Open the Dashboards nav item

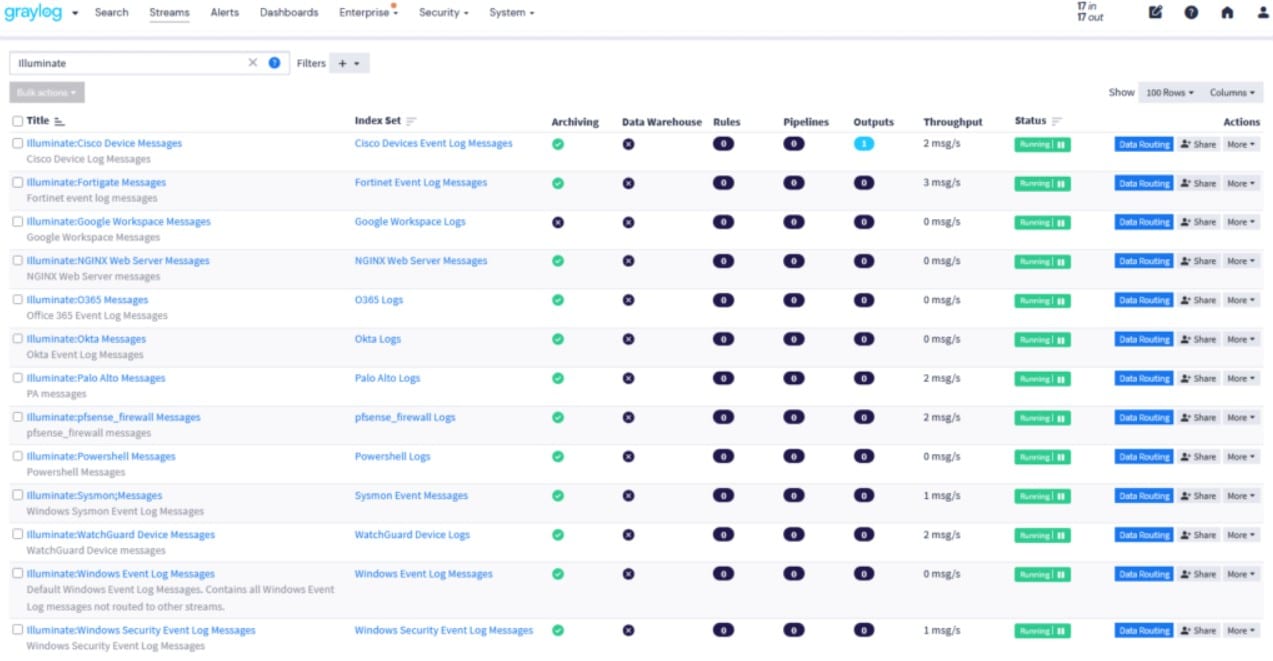tap(289, 13)
